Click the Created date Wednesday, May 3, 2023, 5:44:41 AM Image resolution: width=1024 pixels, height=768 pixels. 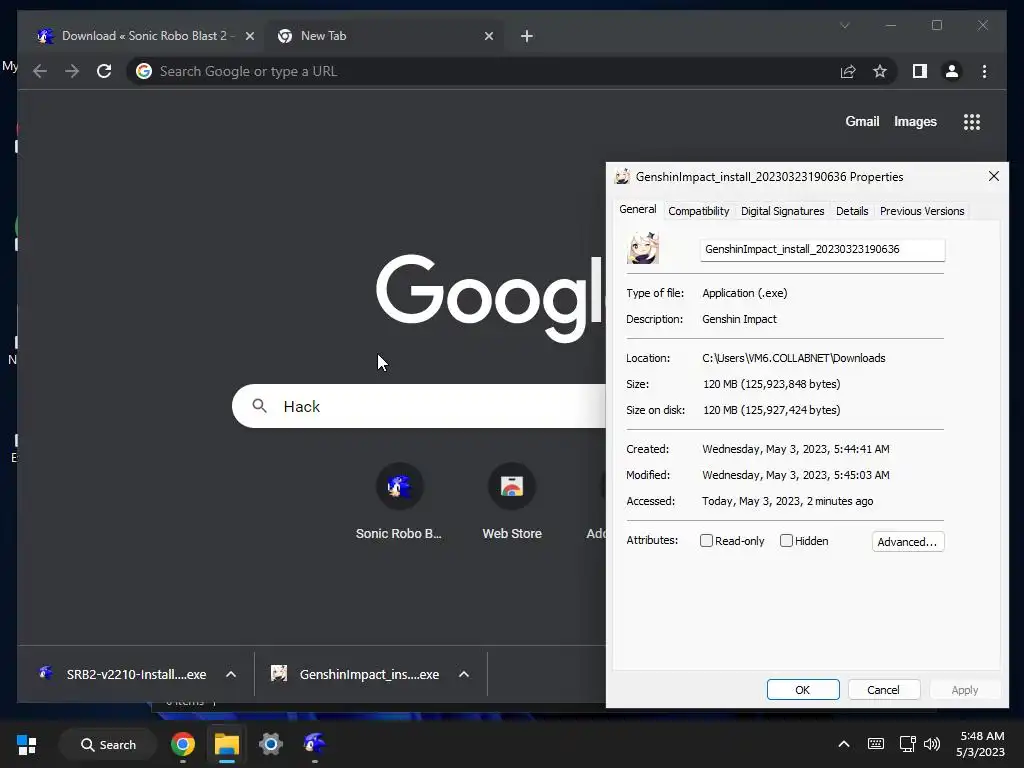pos(795,449)
